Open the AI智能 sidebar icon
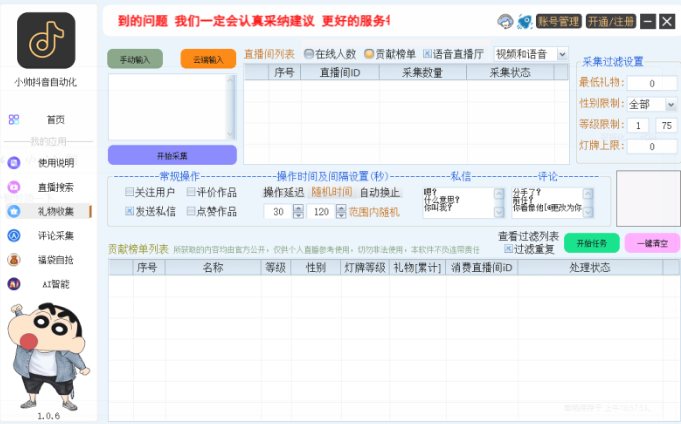Viewport: 681px width, 424px height. (14, 284)
